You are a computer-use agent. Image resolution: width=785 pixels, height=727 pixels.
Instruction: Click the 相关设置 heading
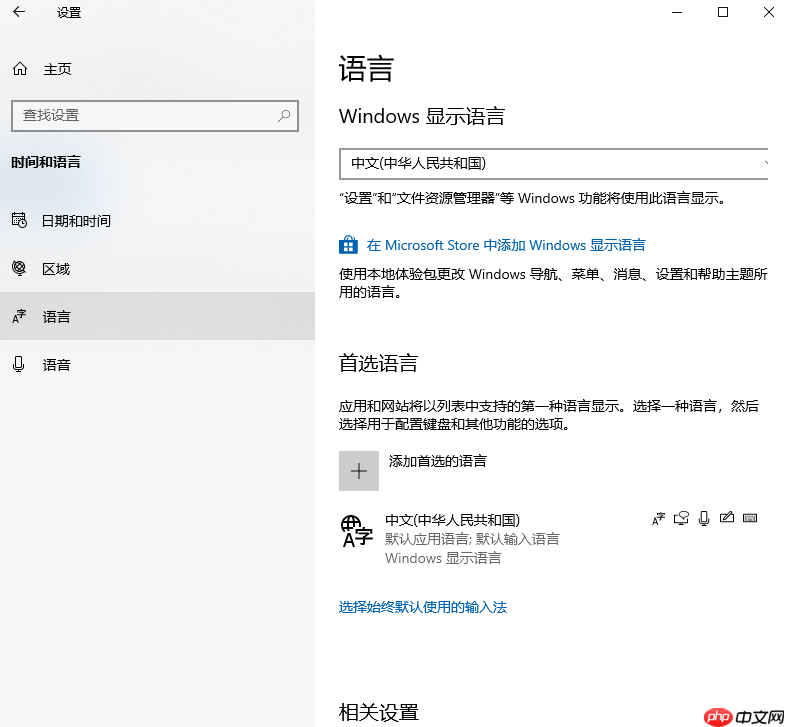coord(378,712)
